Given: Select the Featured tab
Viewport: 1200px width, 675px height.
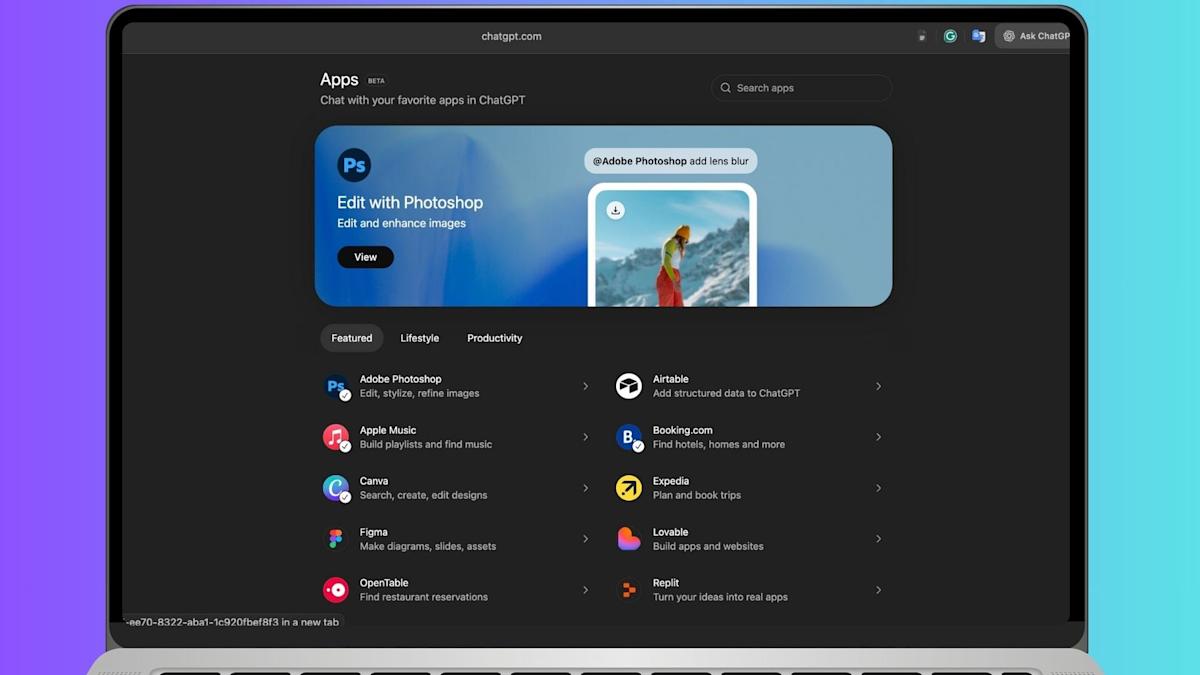Looking at the screenshot, I should pyautogui.click(x=351, y=338).
